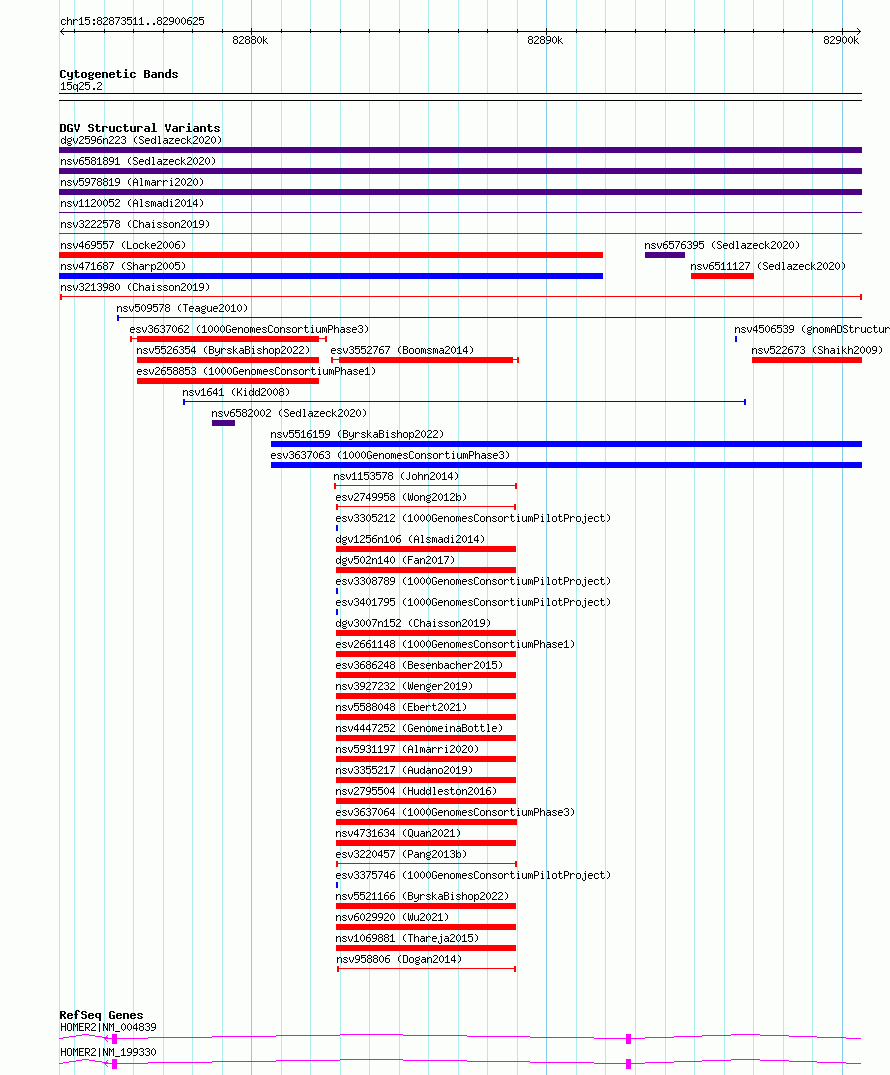The image size is (890, 1075).
Task: Click the 15q25.2 cytogenetic band label
Action: coord(81,86)
